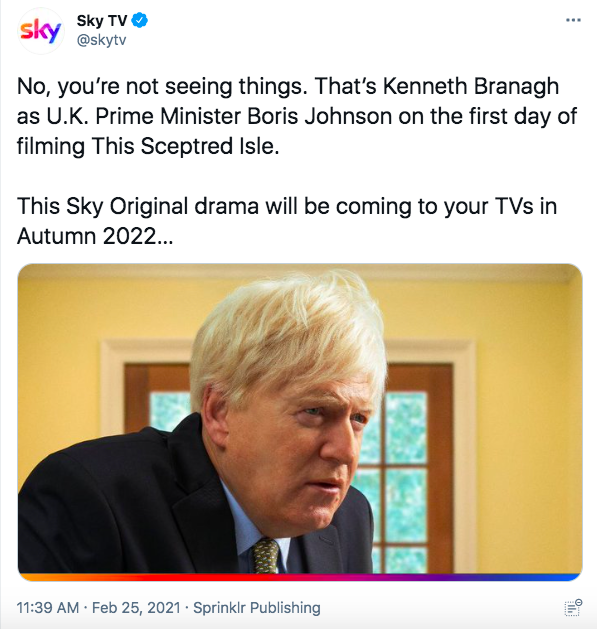Click the "Kenneth Branagh" text in the tweet
Viewport: 597px width, 629px height.
pos(471,86)
